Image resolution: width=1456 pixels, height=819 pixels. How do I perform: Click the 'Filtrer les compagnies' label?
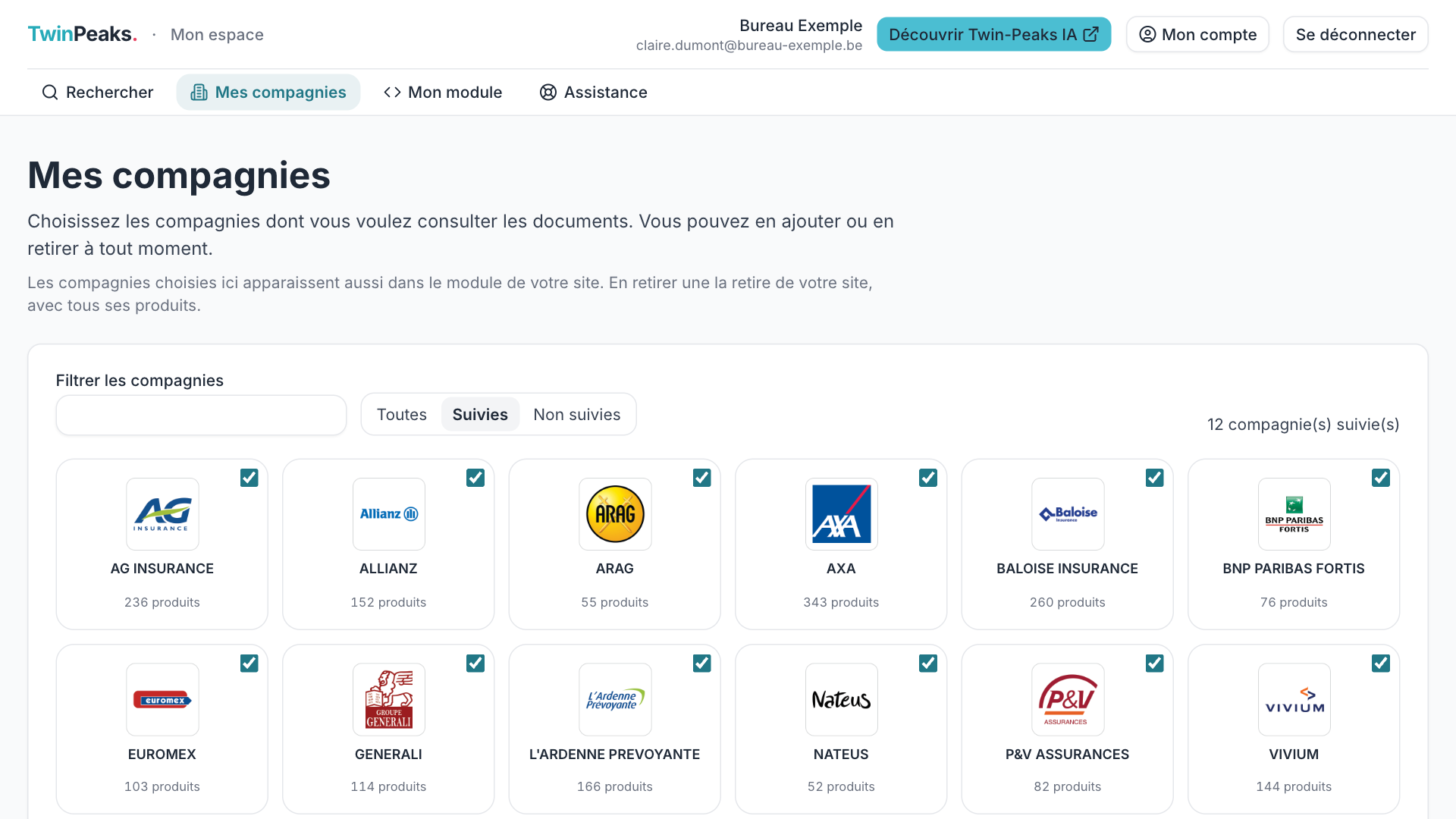tap(140, 381)
